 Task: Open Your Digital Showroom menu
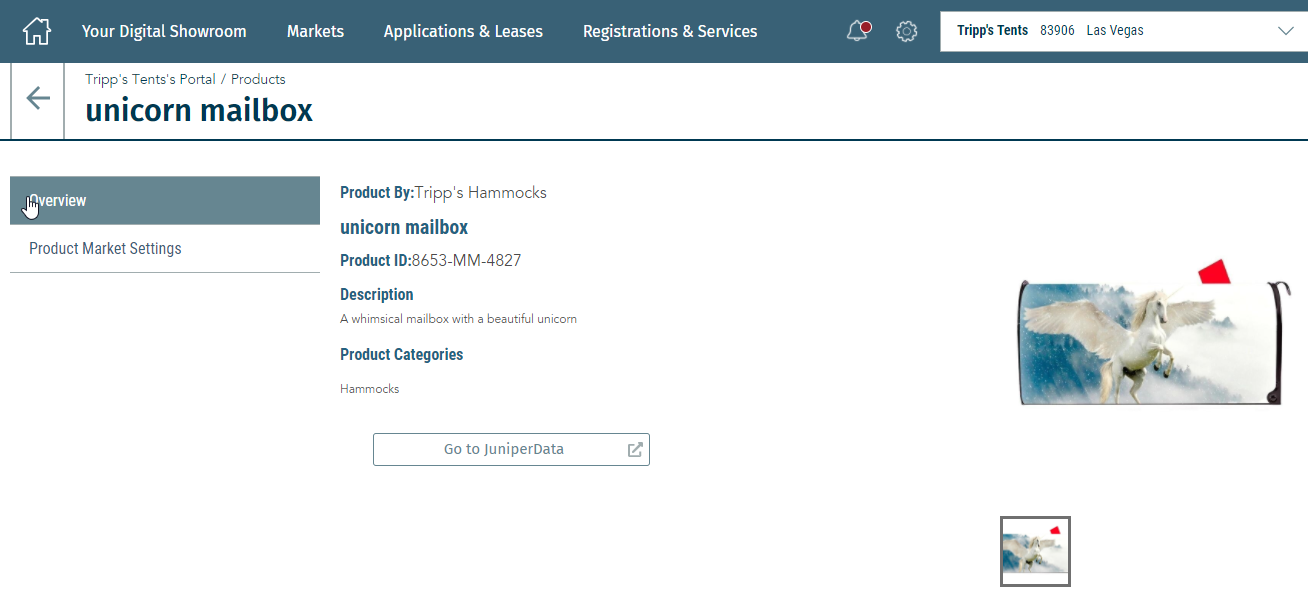pos(164,31)
